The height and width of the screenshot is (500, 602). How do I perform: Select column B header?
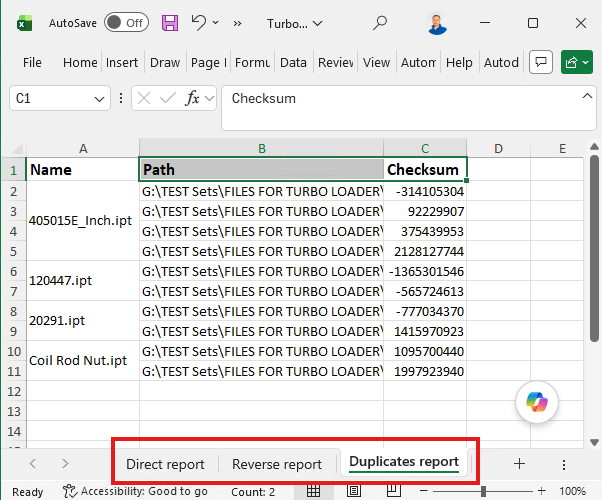pyautogui.click(x=261, y=148)
